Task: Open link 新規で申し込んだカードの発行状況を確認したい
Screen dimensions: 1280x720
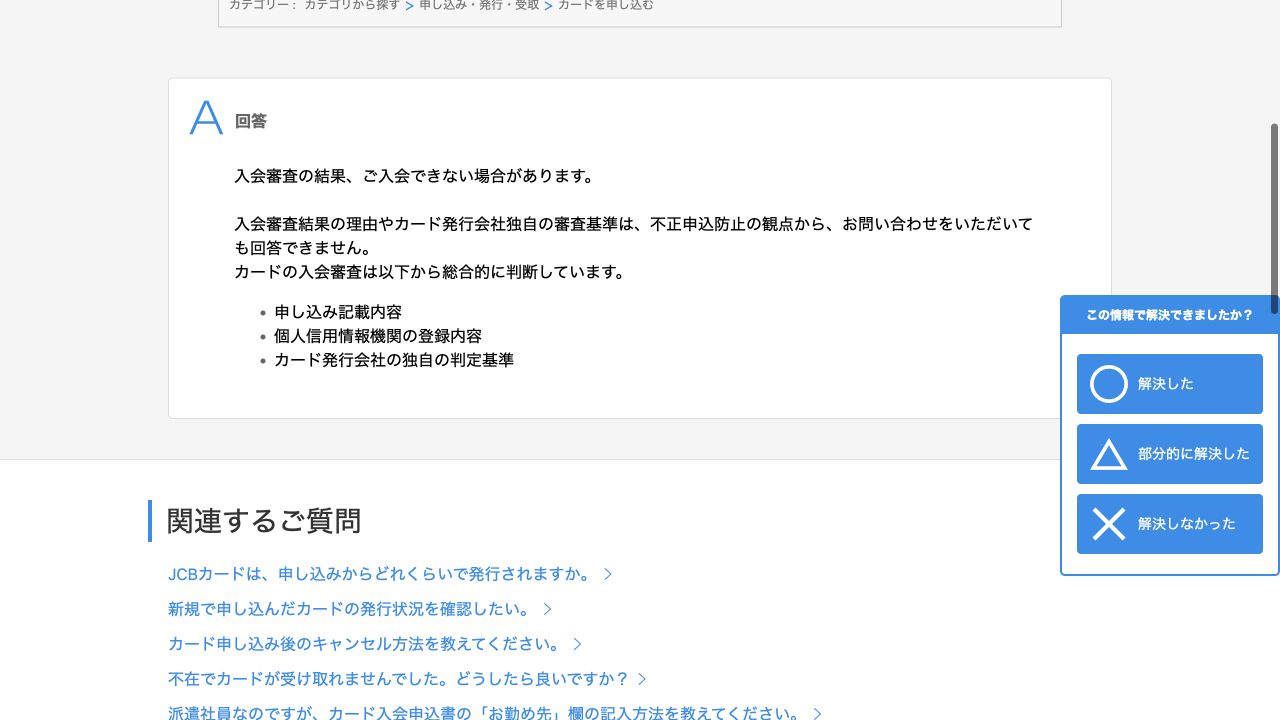Action: click(x=350, y=609)
